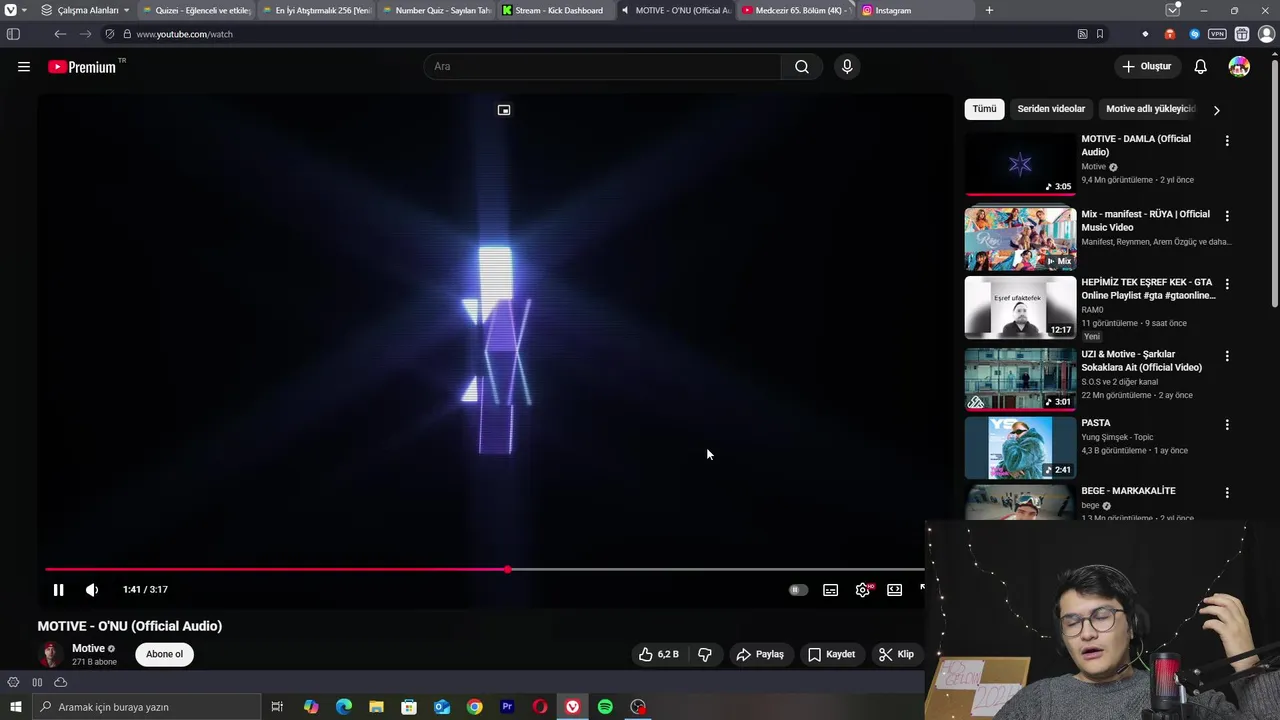This screenshot has width=1280, height=720.
Task: Create a clip with the Klip button
Action: point(896,654)
